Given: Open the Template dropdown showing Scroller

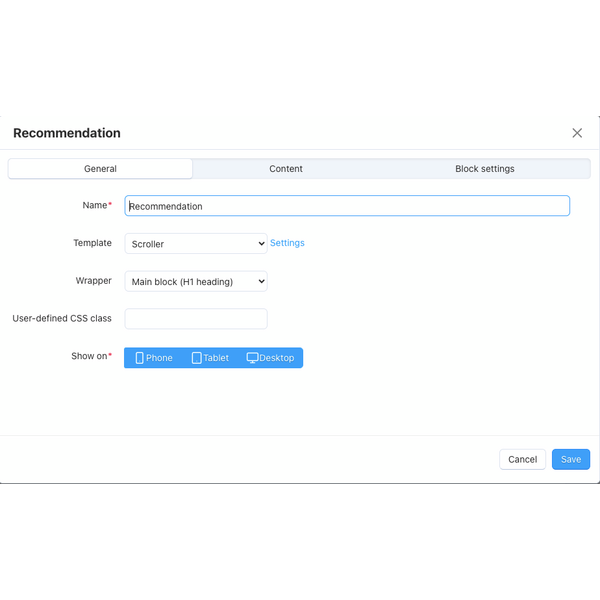Looking at the screenshot, I should (196, 244).
